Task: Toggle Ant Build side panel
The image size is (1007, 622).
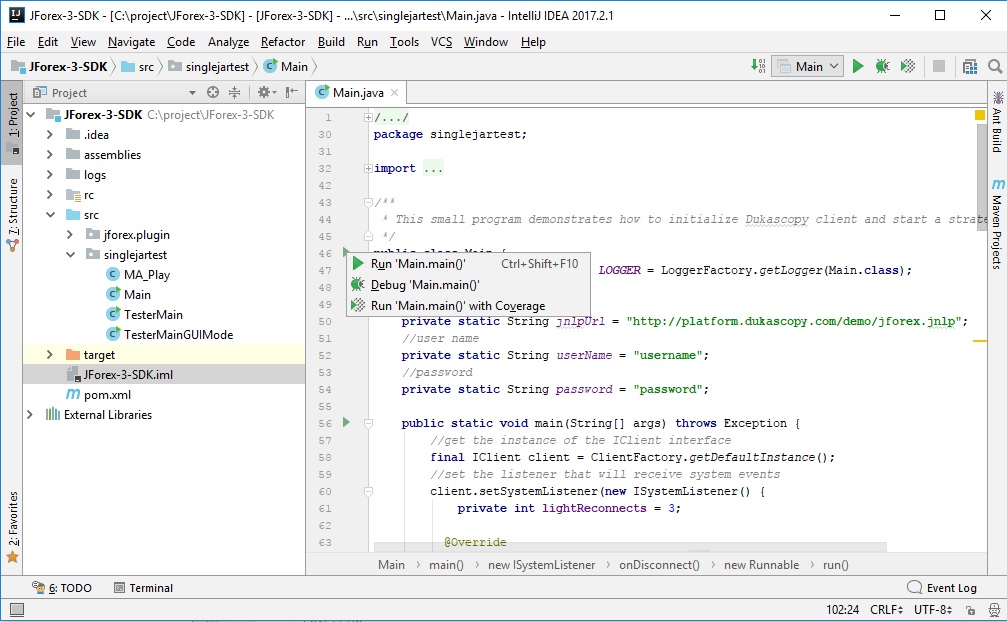Action: [997, 122]
